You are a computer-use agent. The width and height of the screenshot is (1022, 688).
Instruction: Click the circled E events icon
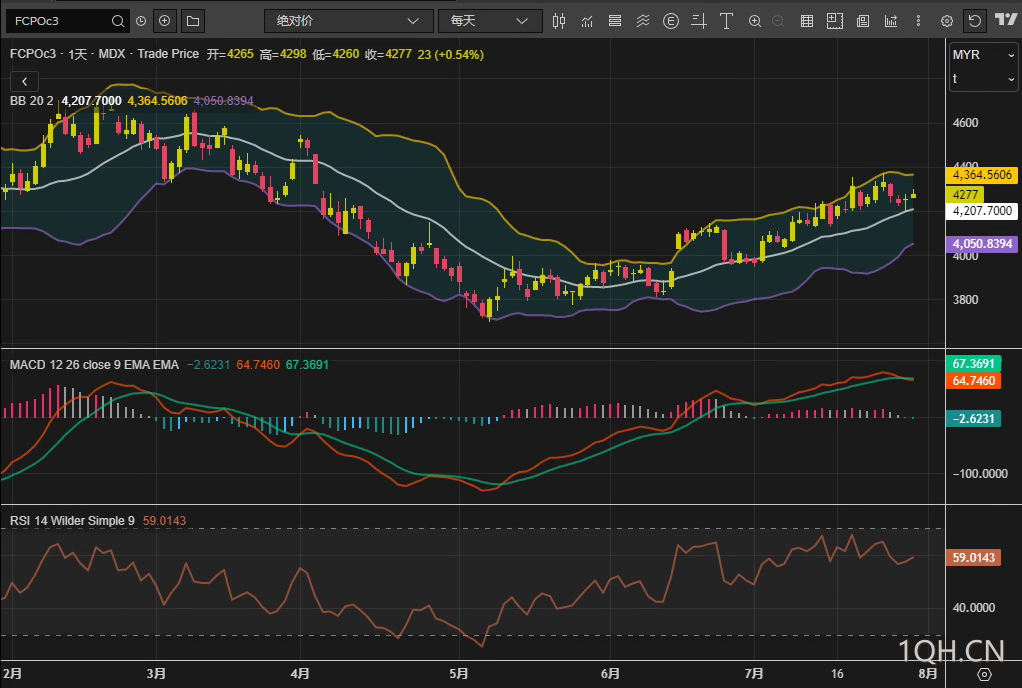coord(670,20)
